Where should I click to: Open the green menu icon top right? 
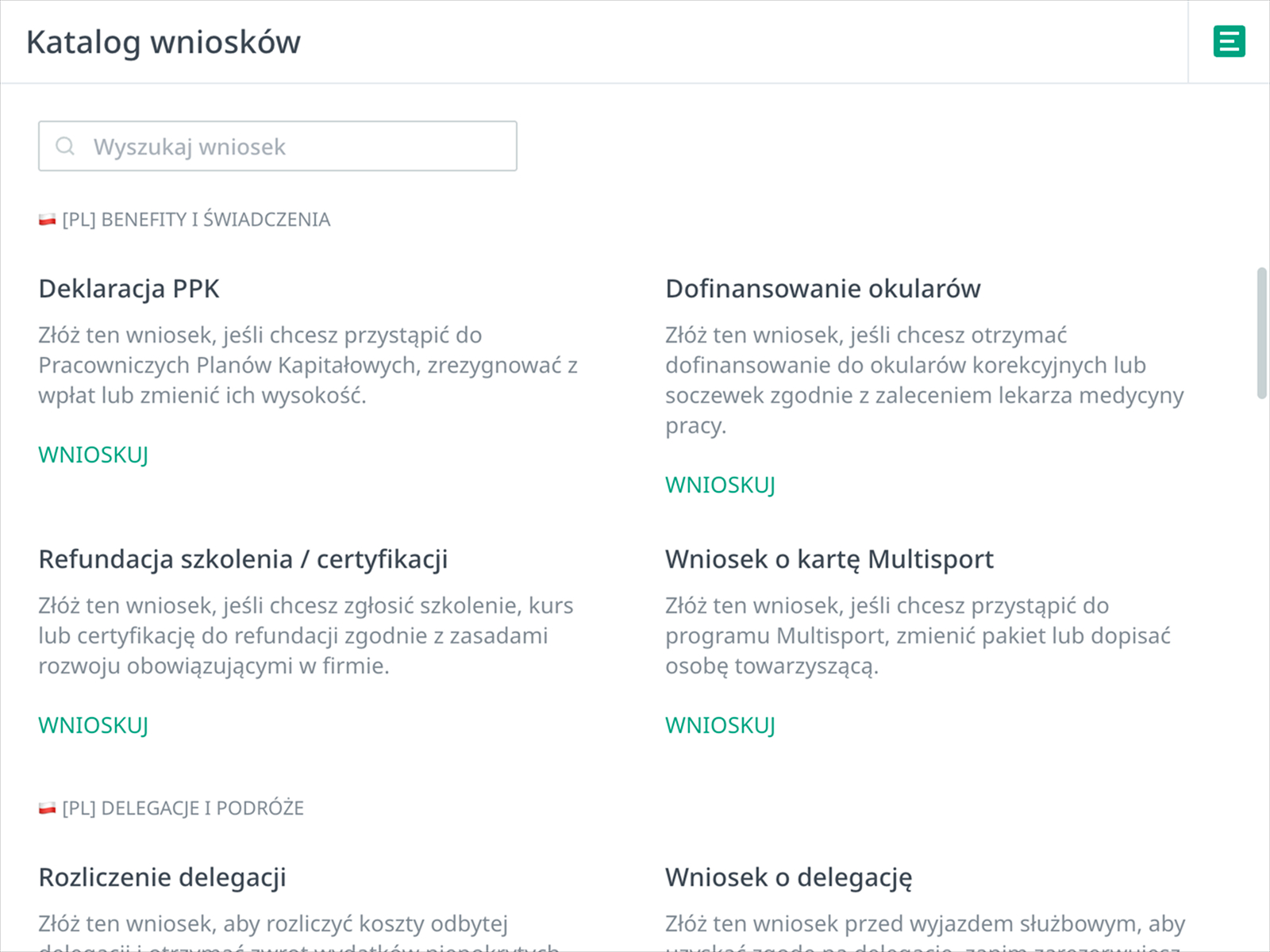(x=1229, y=41)
